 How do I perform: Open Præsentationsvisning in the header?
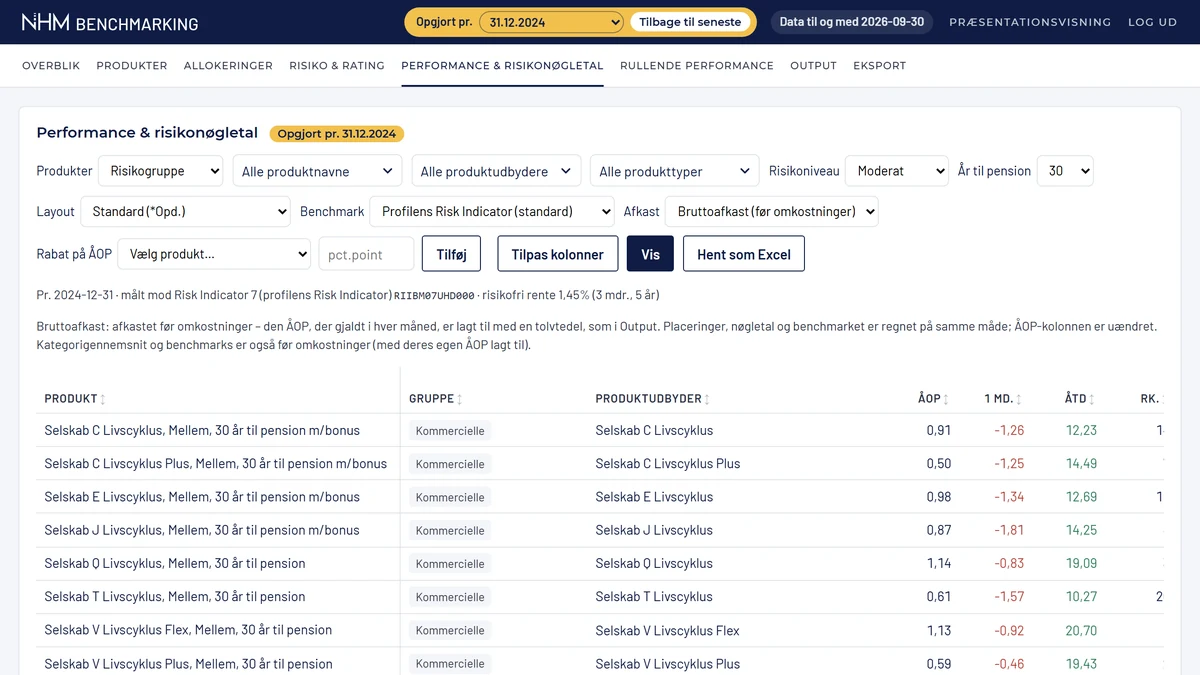(1030, 22)
